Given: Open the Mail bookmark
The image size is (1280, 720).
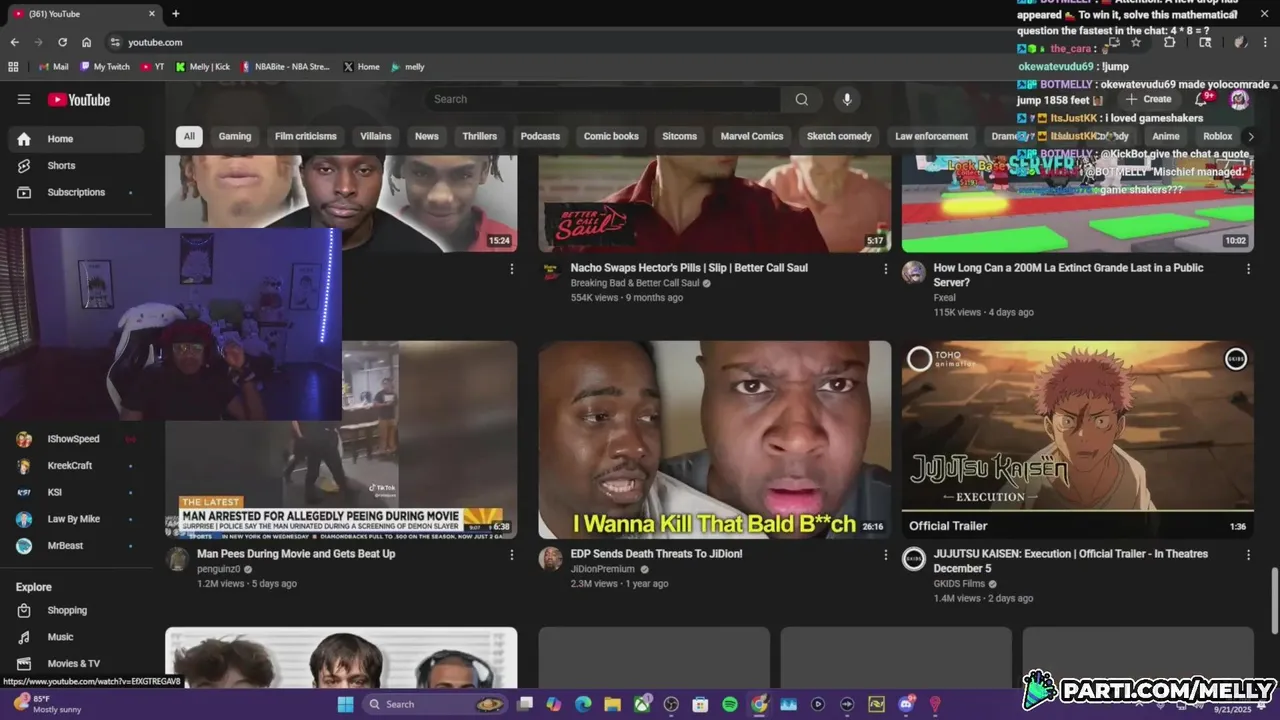Looking at the screenshot, I should tap(54, 67).
